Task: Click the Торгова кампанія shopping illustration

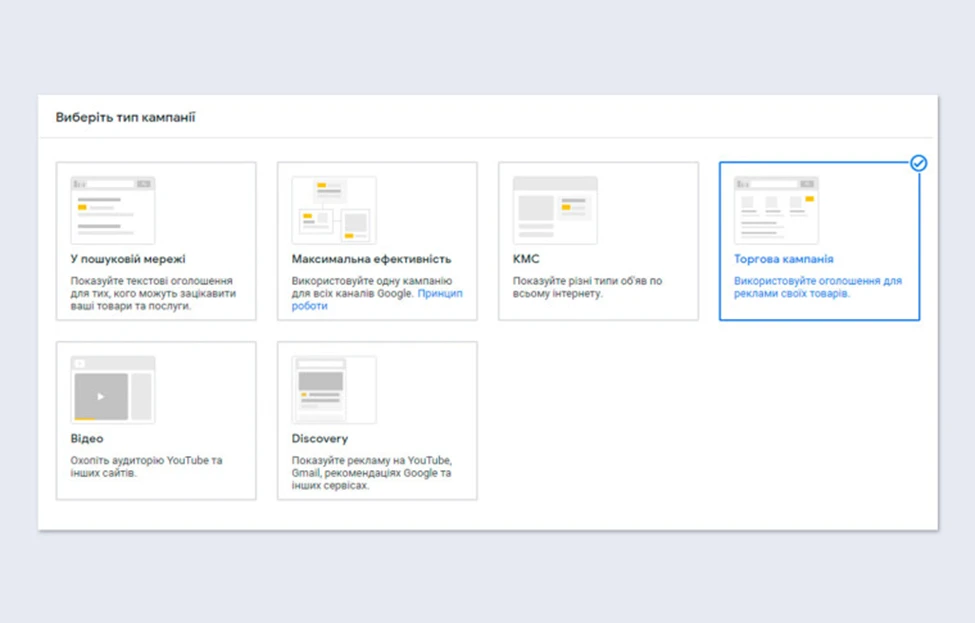Action: (x=776, y=210)
